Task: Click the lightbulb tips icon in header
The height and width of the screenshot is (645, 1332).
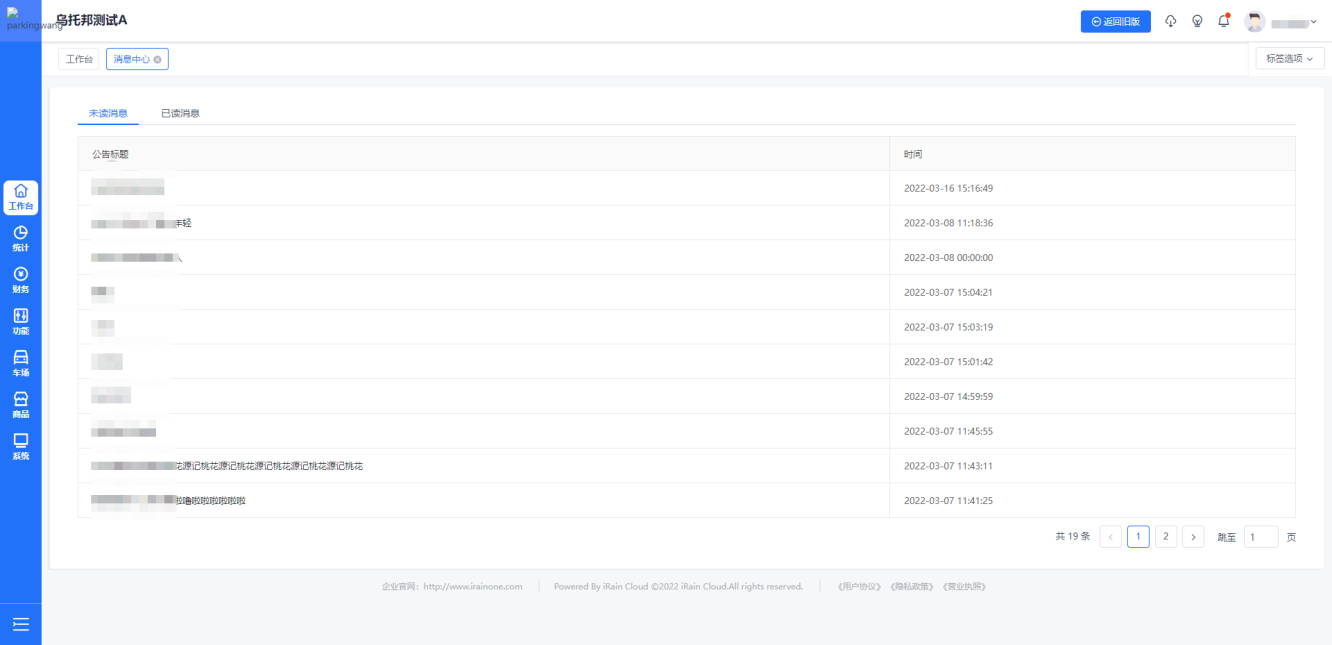Action: (x=1197, y=21)
